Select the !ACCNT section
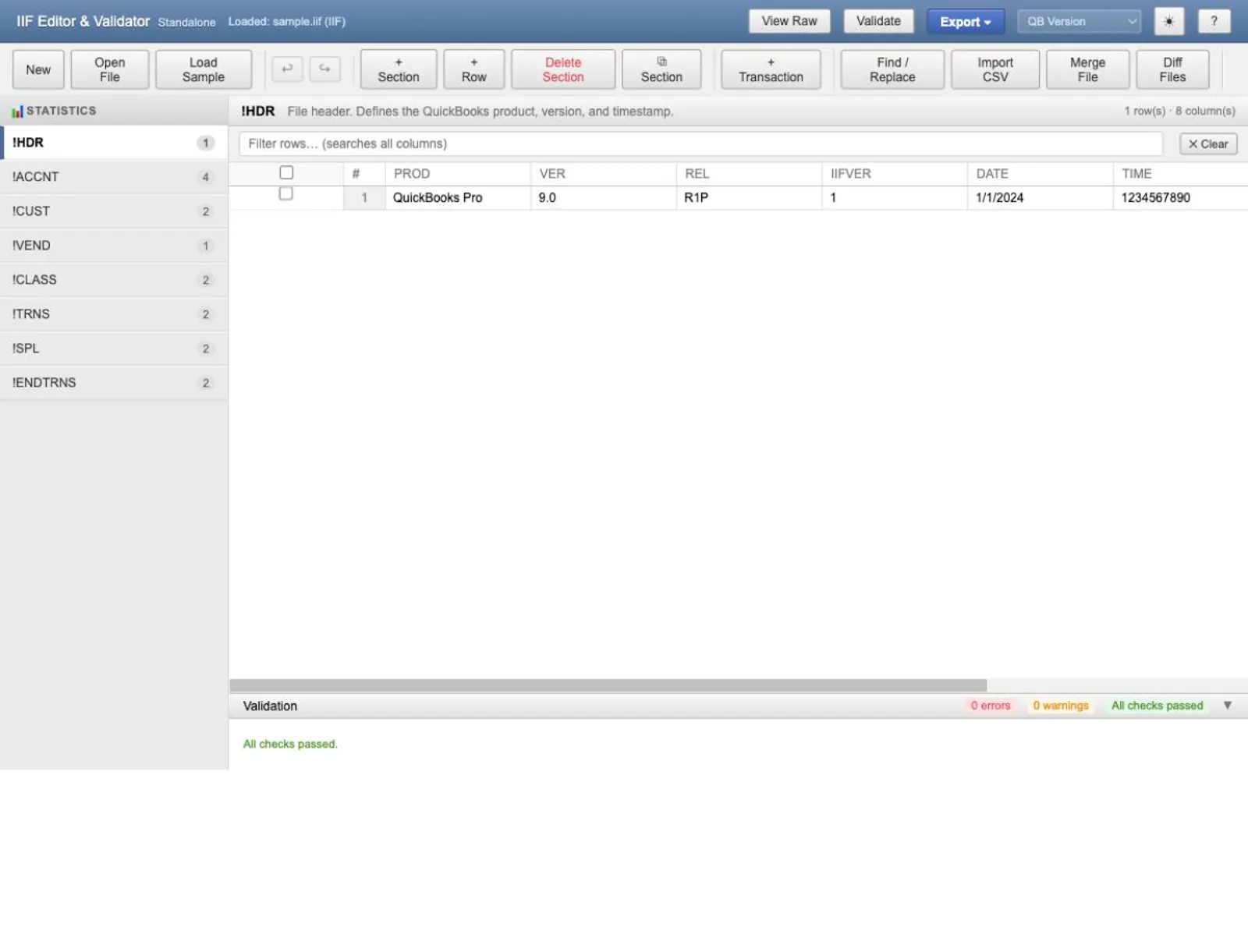 (x=114, y=177)
